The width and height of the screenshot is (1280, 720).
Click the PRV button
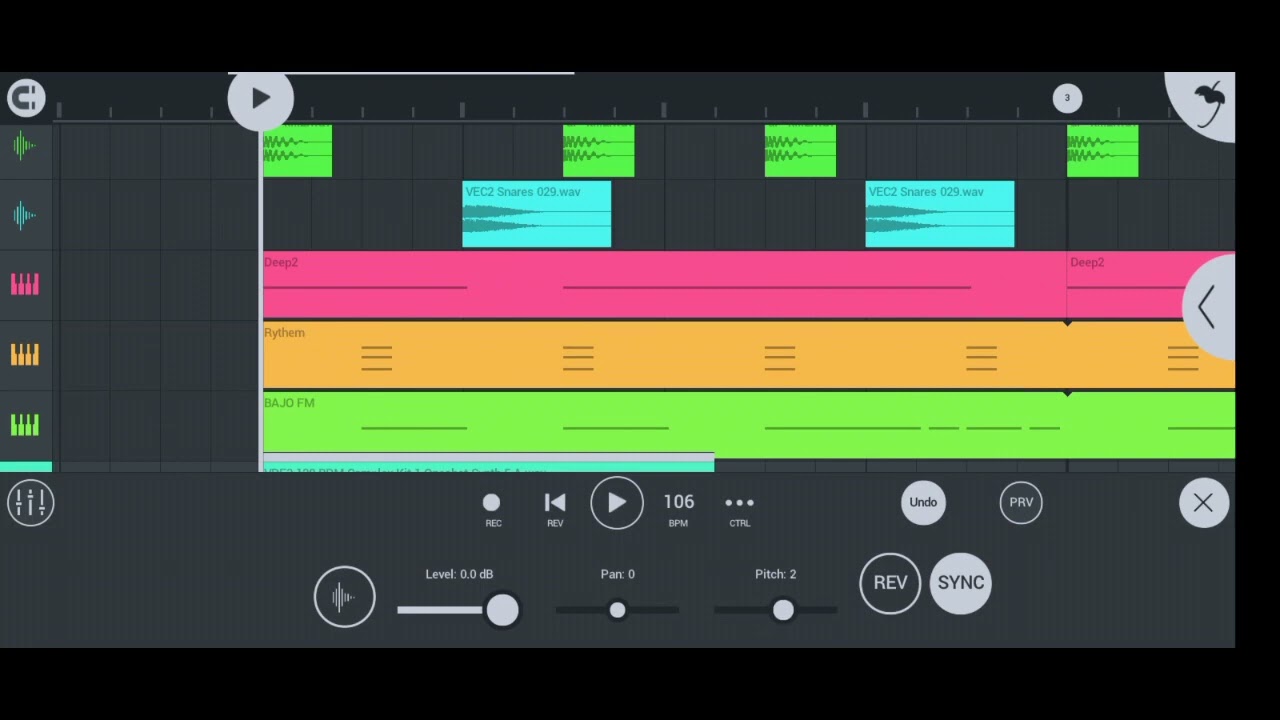(1021, 502)
